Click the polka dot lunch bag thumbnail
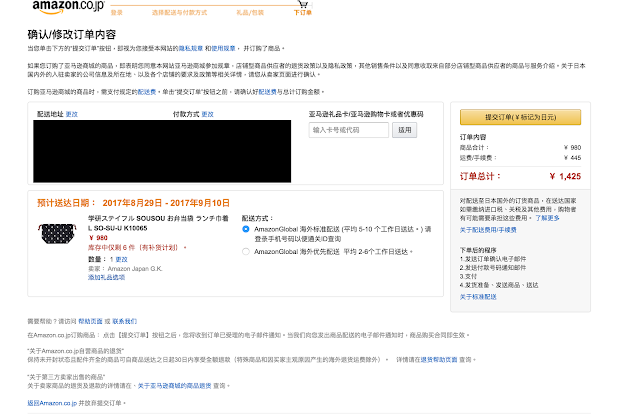 58,234
